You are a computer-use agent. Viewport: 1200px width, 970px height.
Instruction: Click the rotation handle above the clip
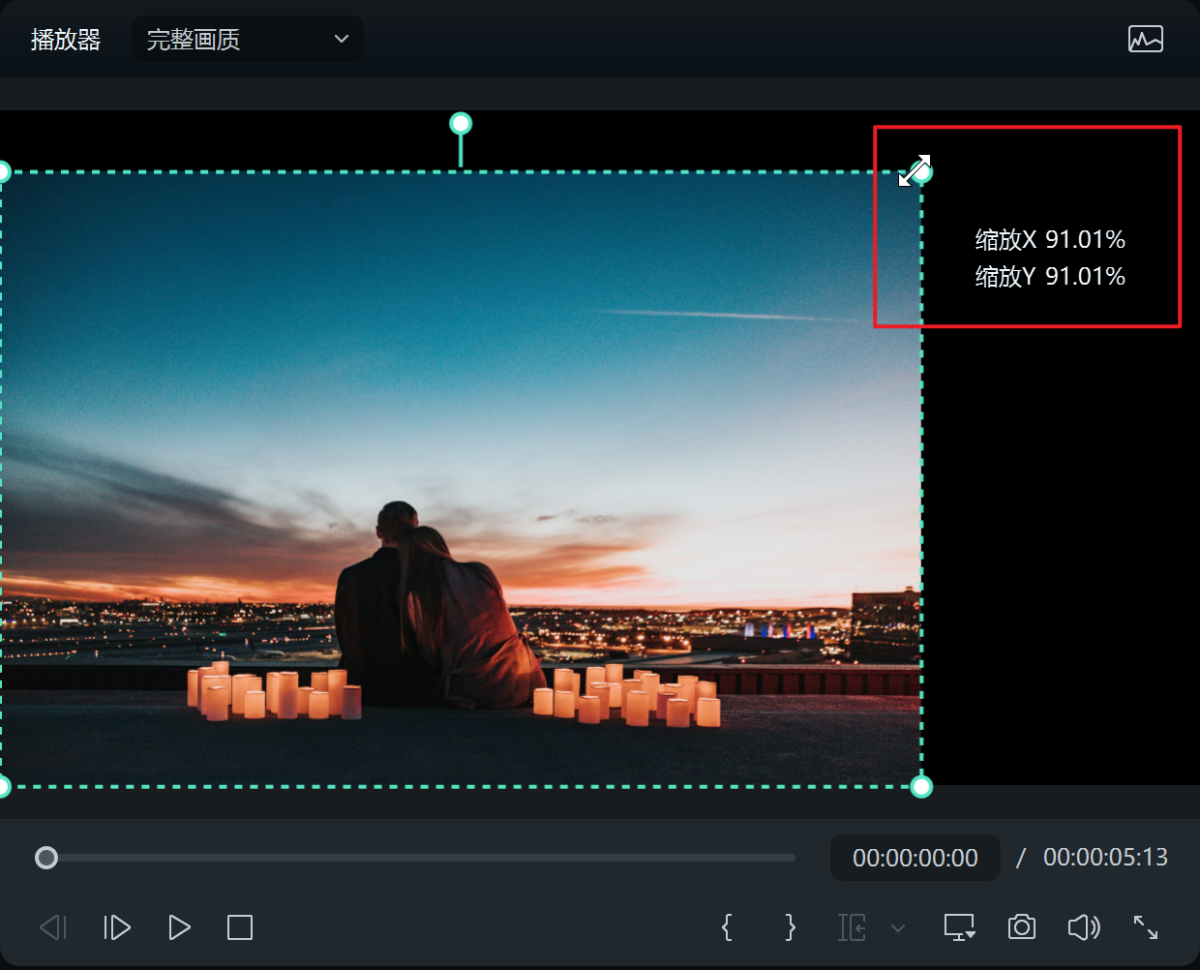tap(460, 123)
